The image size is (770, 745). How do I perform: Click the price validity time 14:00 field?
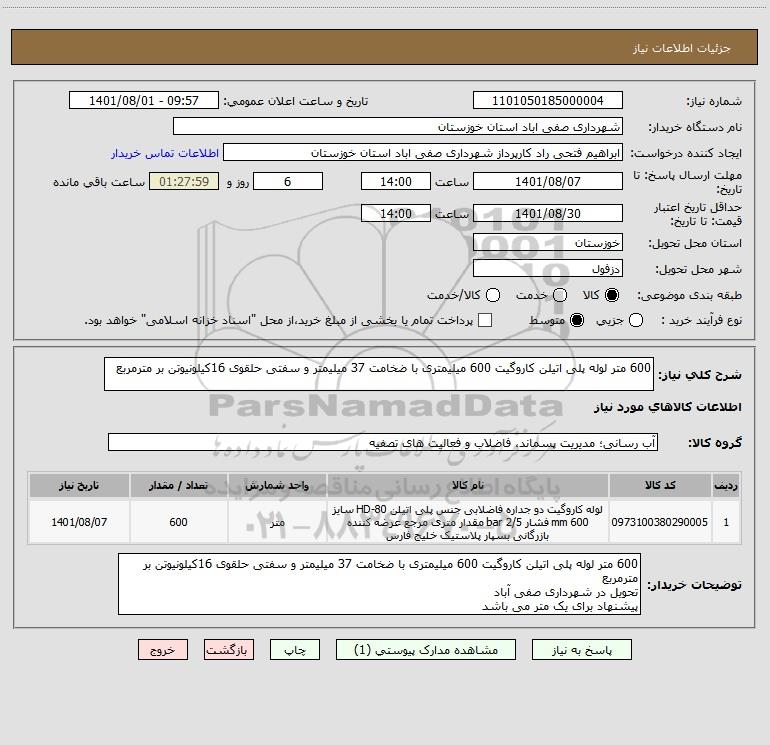pyautogui.click(x=396, y=213)
